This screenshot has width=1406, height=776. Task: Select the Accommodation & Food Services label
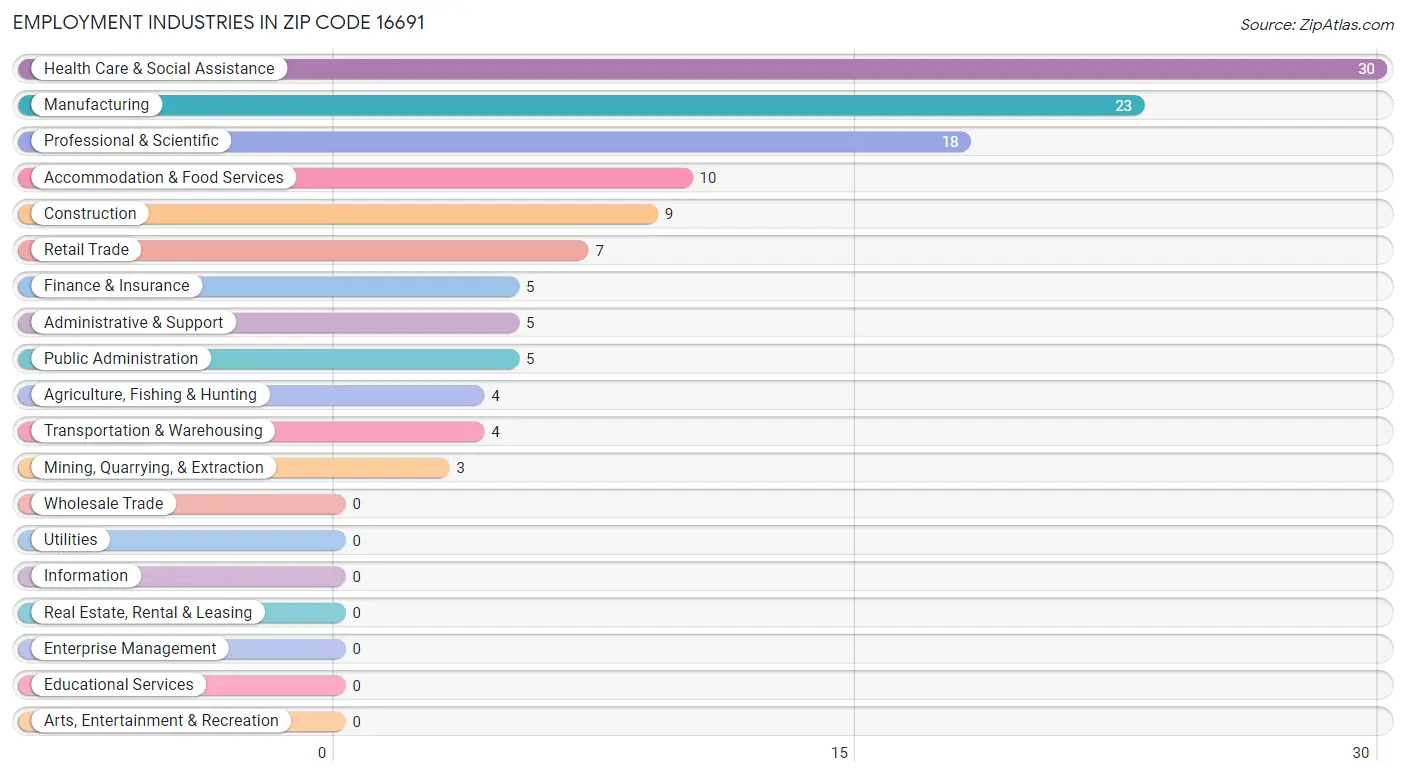(x=164, y=178)
